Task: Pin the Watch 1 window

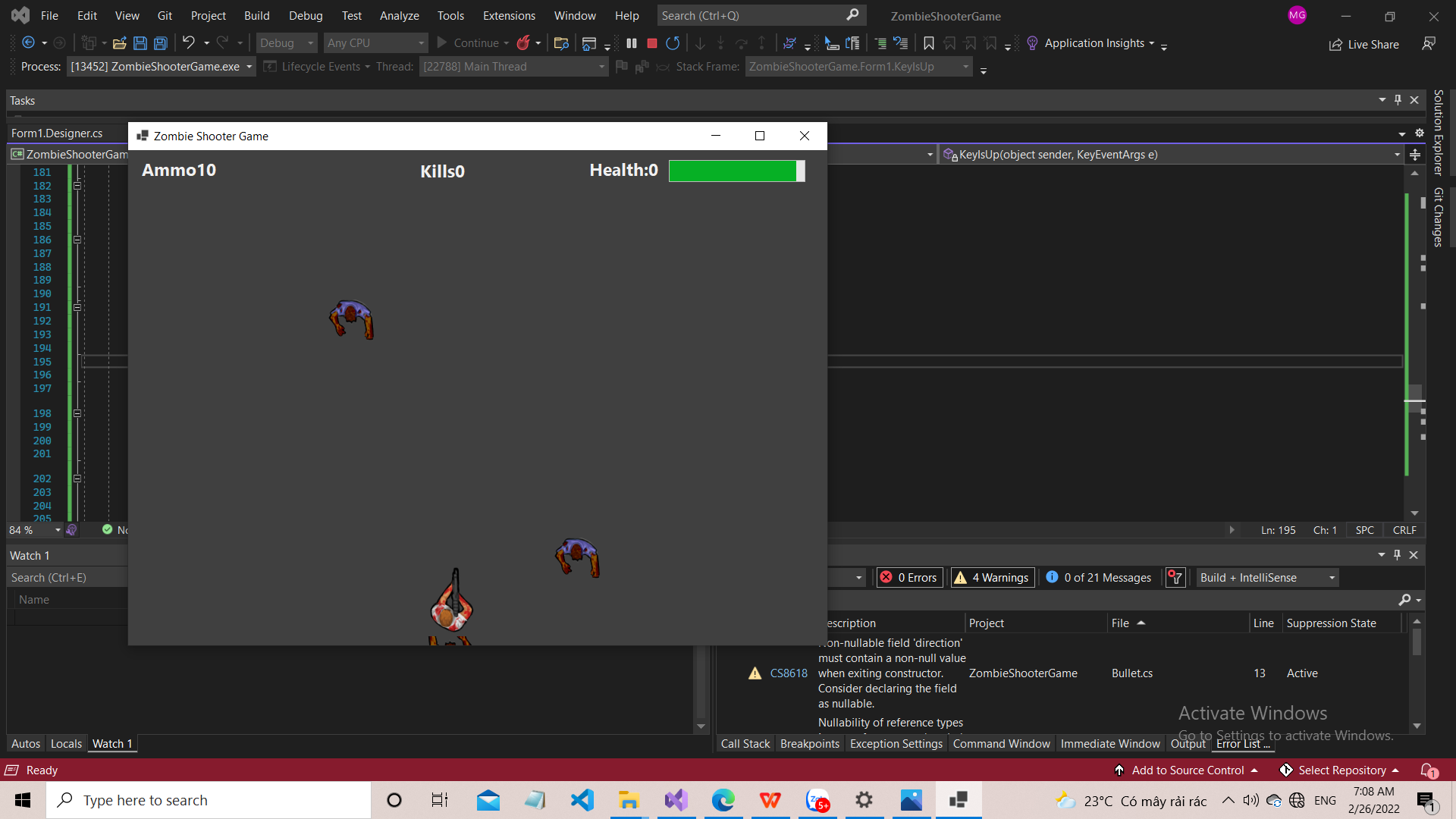Action: (1396, 554)
